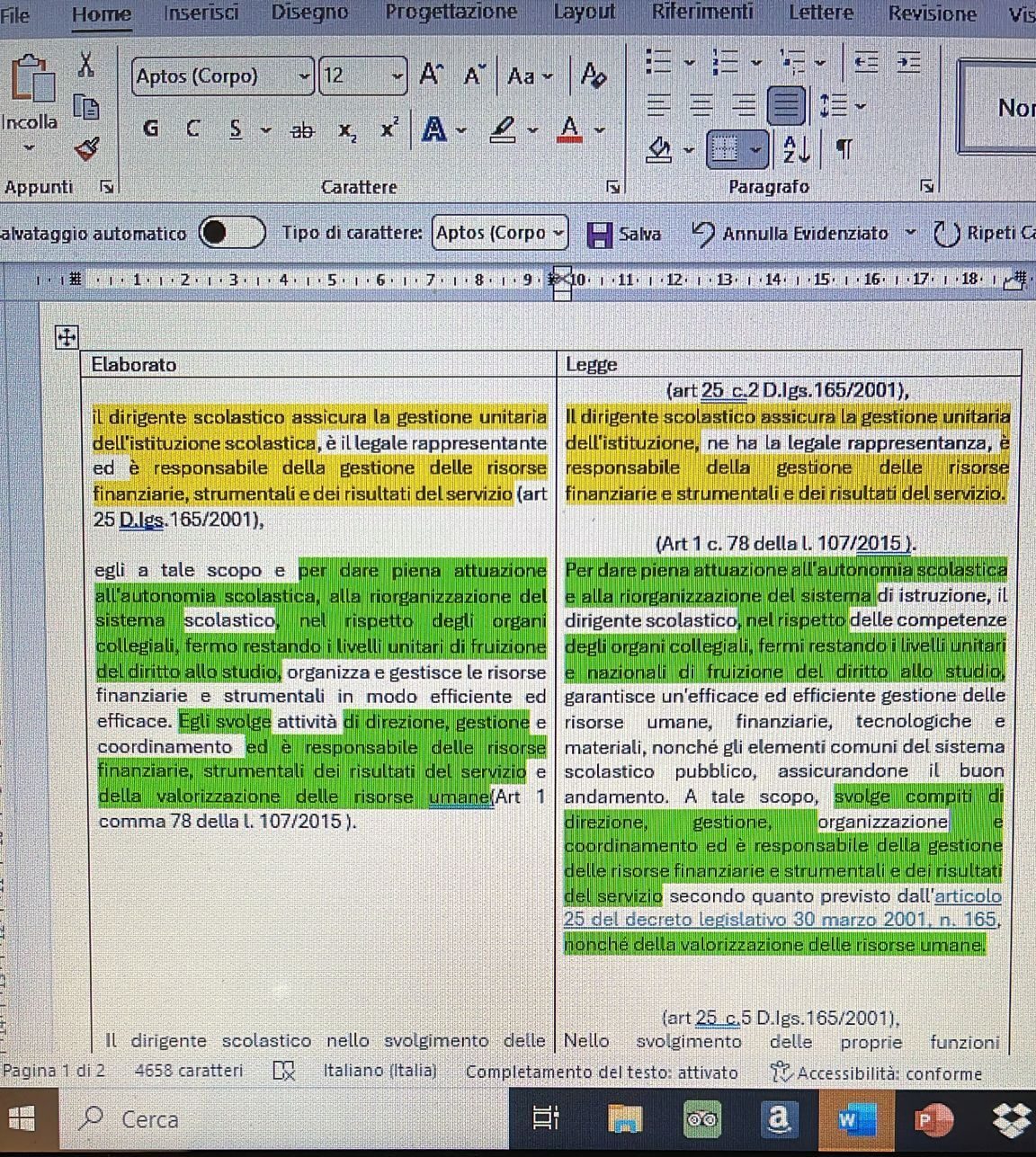Screen dimensions: 1036x1157
Task: Open the font size 12 dropdown
Action: click(397, 76)
